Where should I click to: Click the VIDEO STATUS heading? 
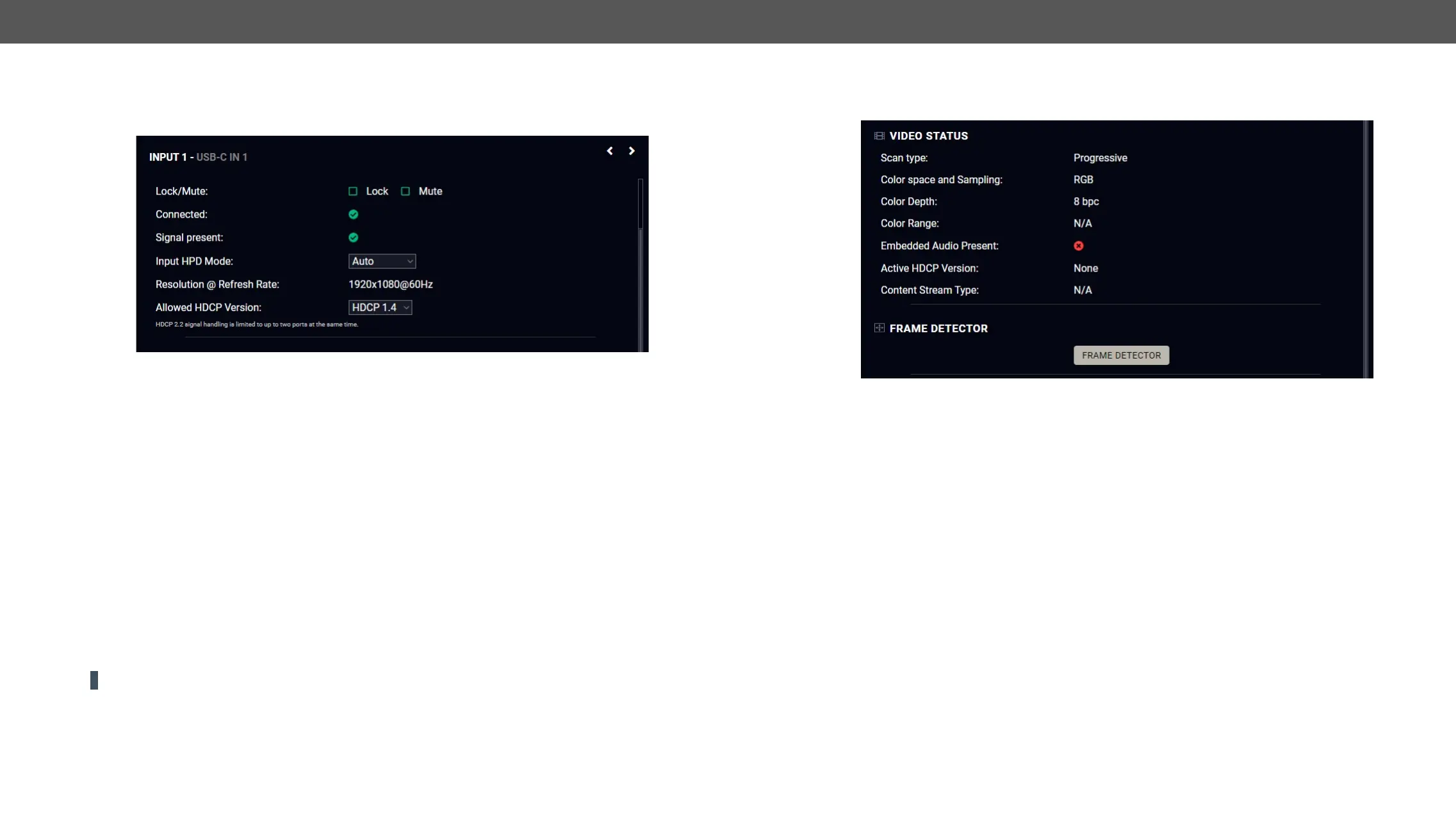point(929,136)
